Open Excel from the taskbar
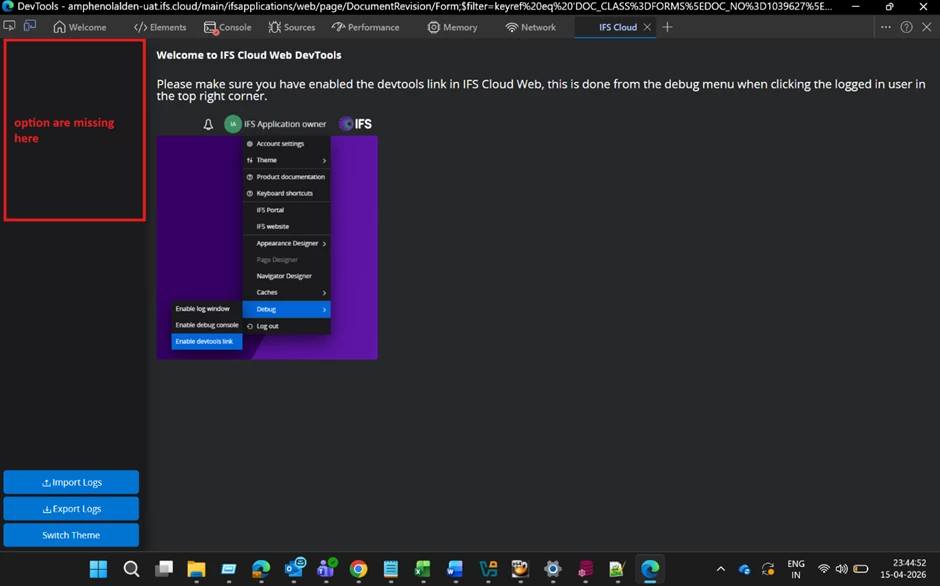The width and height of the screenshot is (940, 586). click(x=423, y=569)
